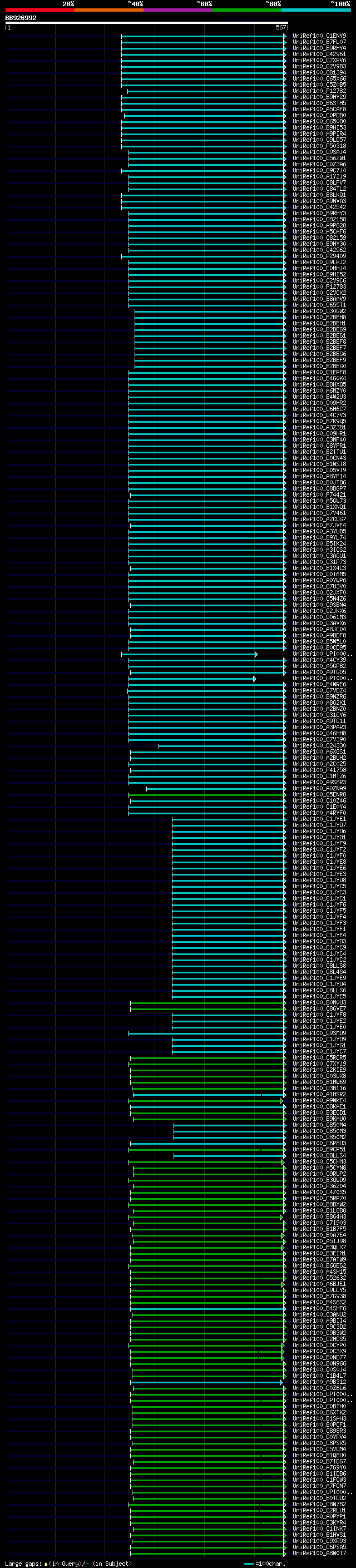Select the UniRef100_Q9SMD9 row label
This screenshot has width=356, height=1568.
click(319, 1033)
